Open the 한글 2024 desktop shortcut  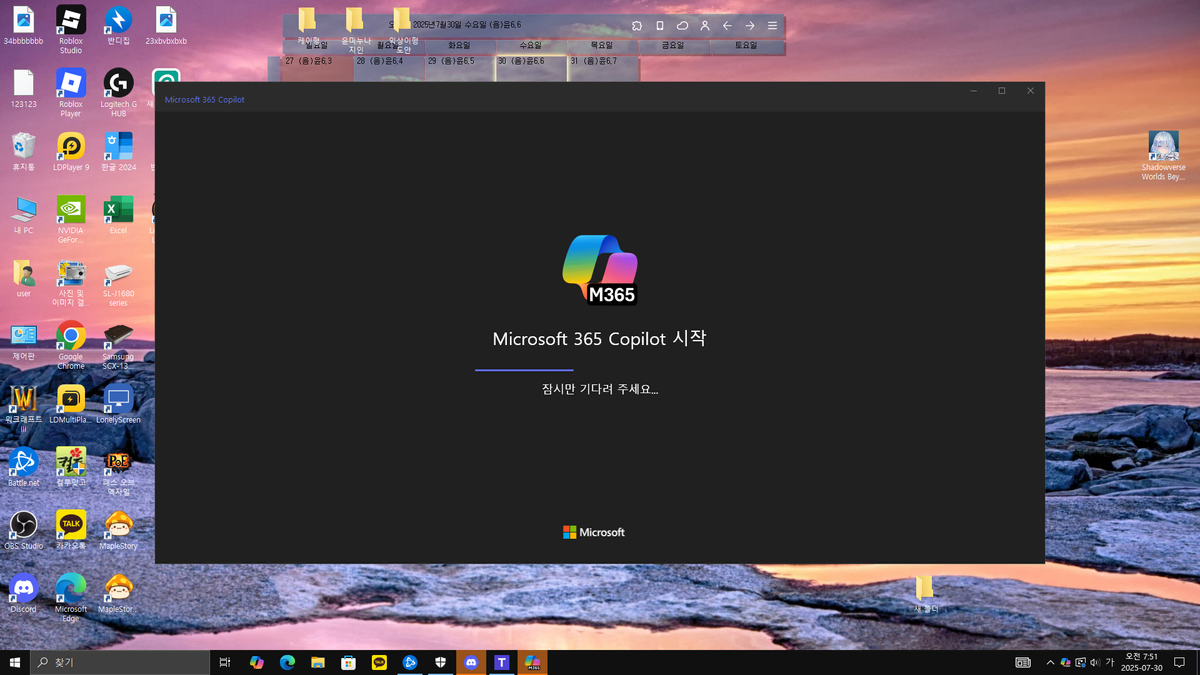point(118,152)
